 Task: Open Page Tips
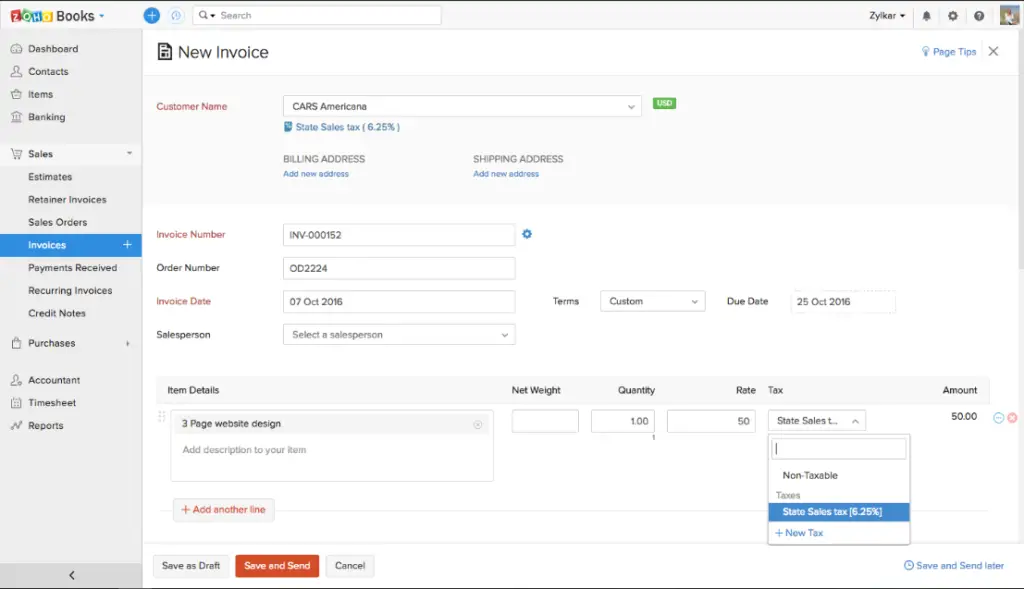949,52
